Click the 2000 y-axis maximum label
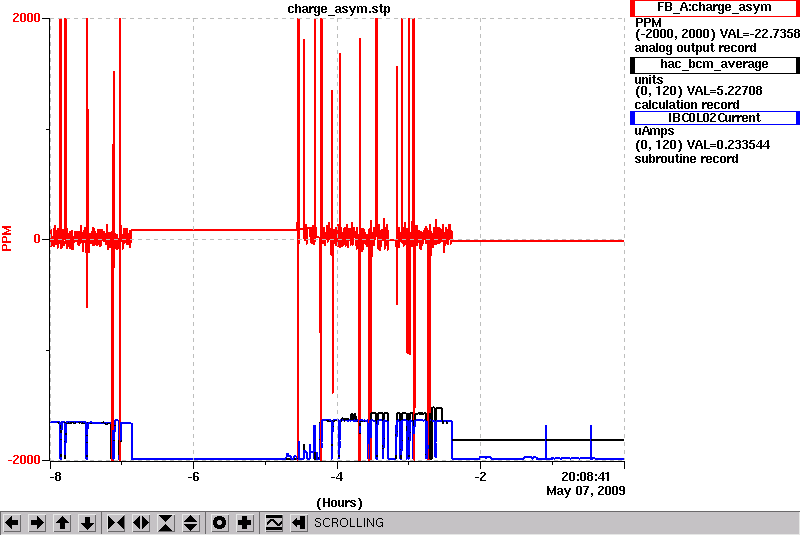The image size is (800, 535). pos(27,18)
